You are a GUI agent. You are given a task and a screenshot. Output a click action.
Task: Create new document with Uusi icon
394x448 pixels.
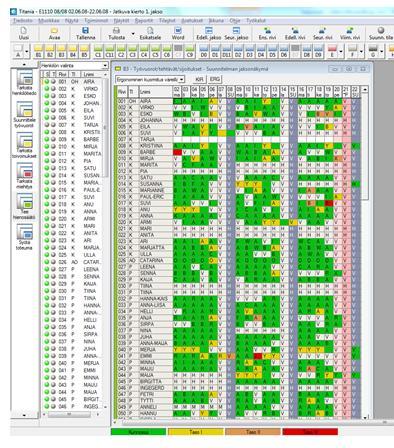tap(23, 33)
